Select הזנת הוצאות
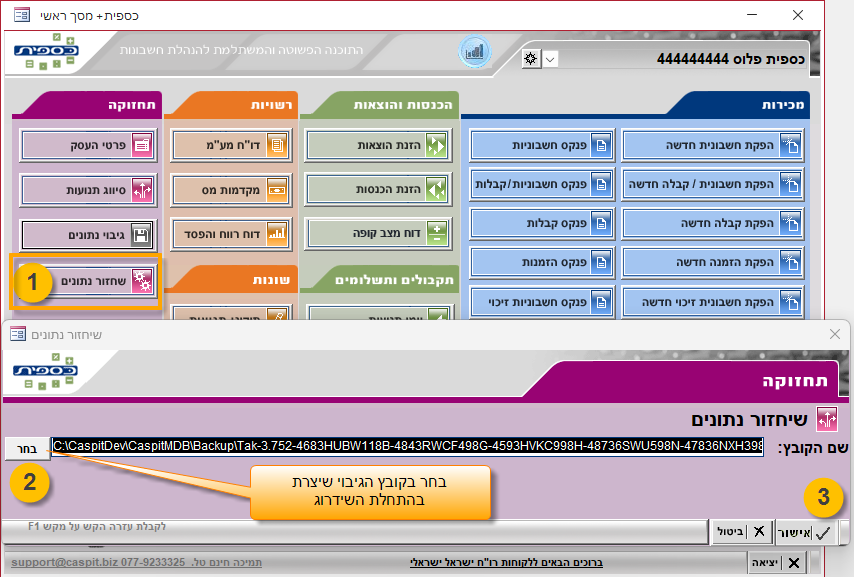854x577 pixels. tap(379, 146)
